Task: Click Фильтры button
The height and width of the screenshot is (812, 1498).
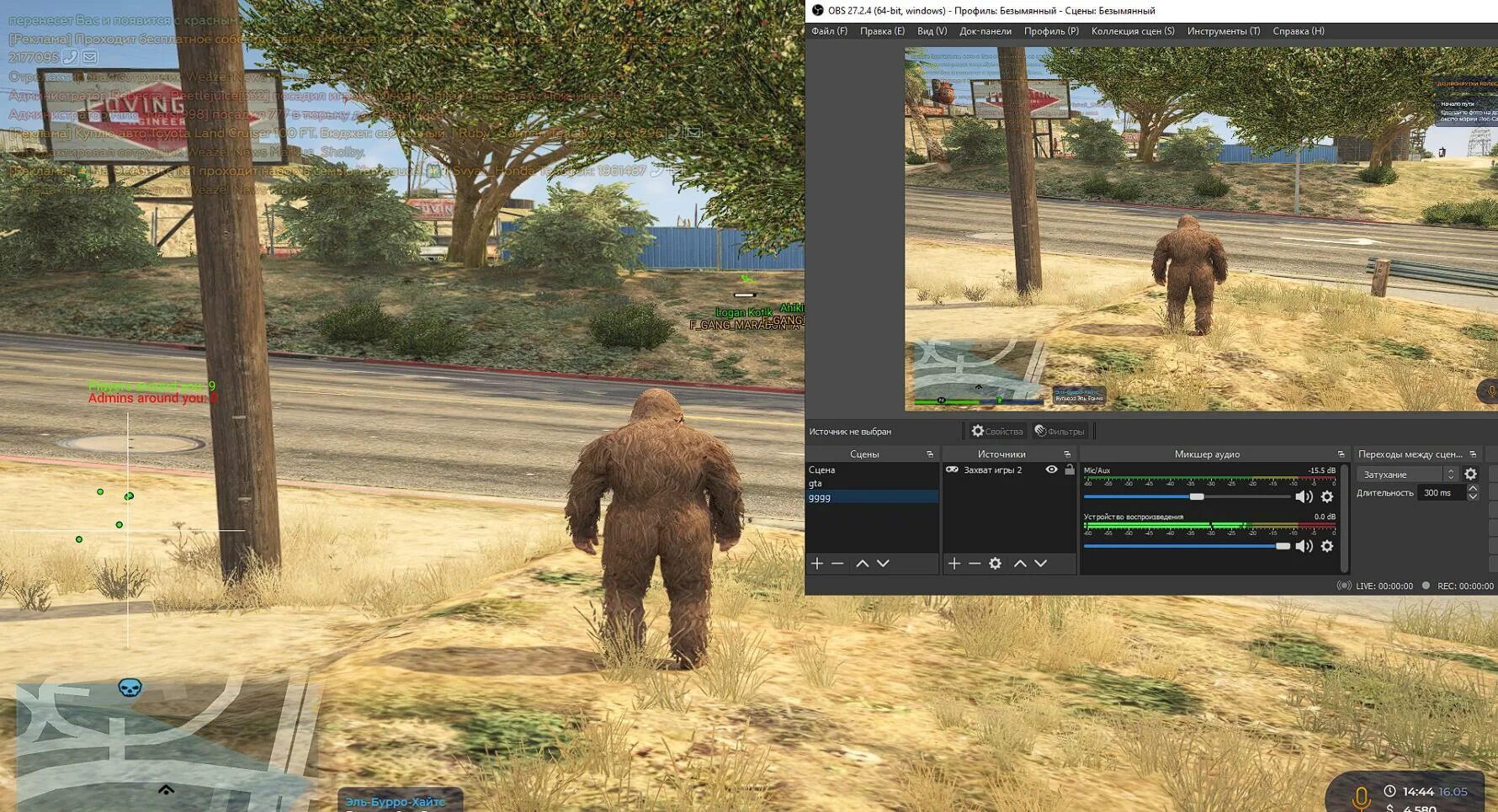Action: click(x=1060, y=432)
